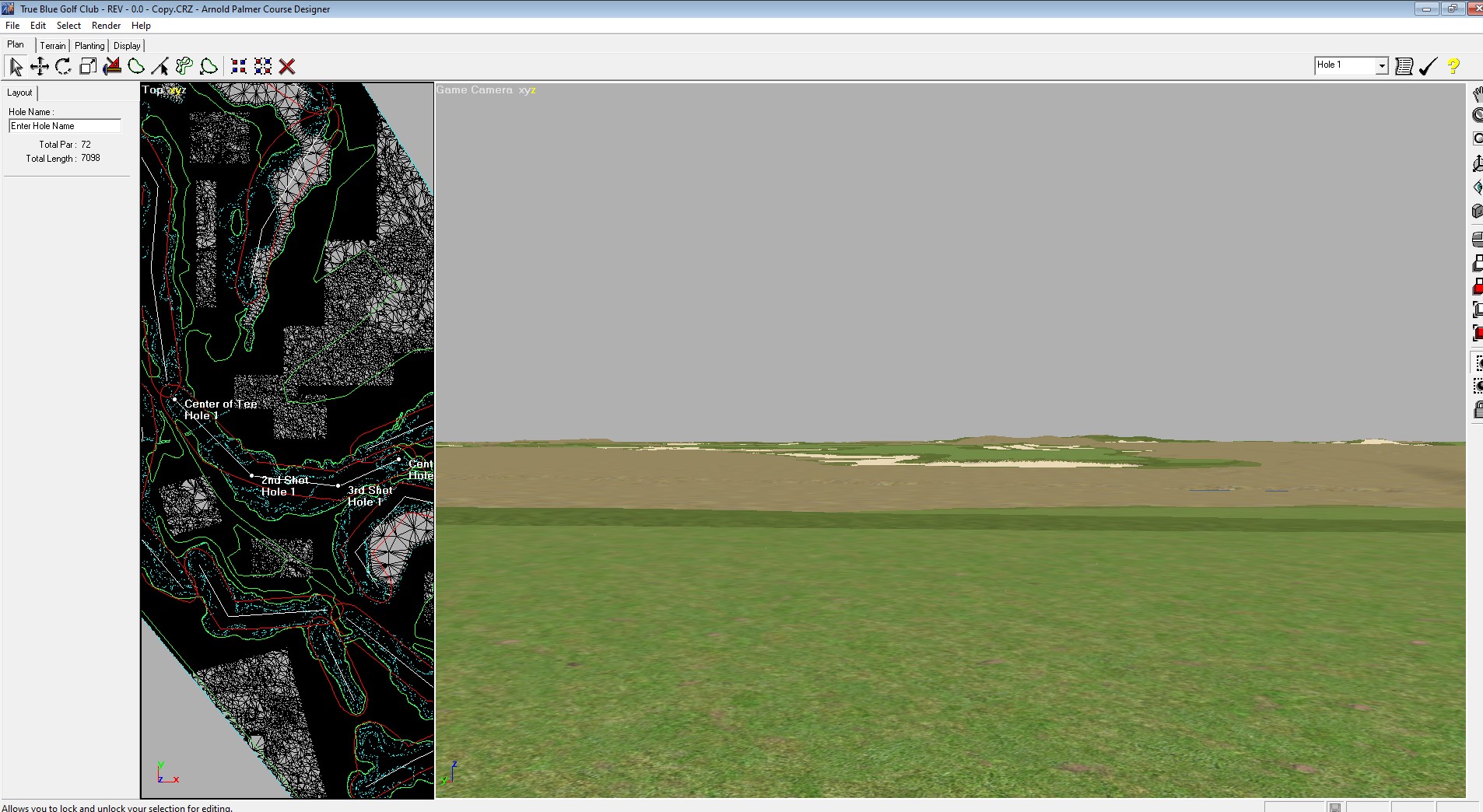Image resolution: width=1483 pixels, height=812 pixels.
Task: Expand the Hole 1 dropdown list
Action: point(1382,66)
